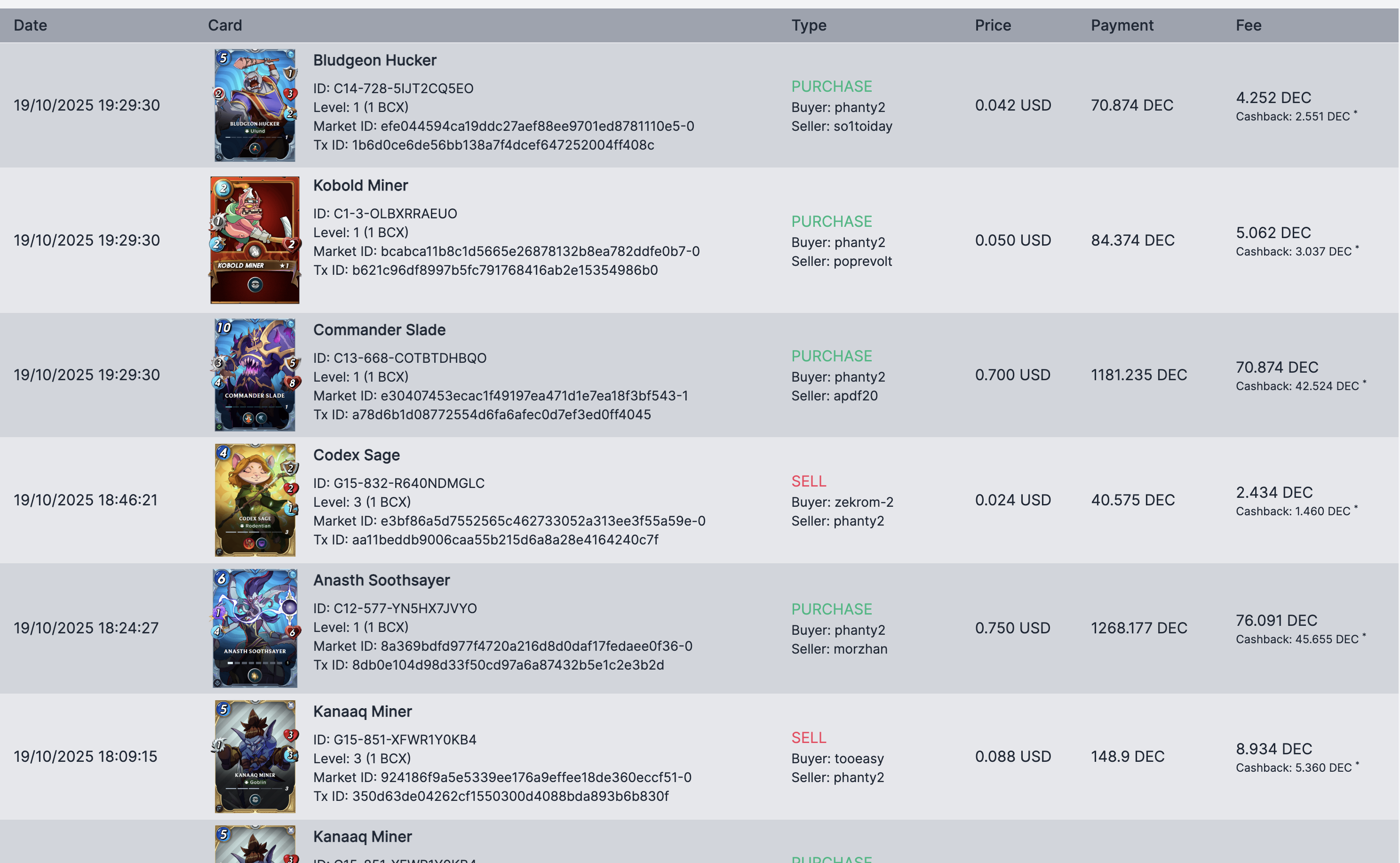Click the Date column header

tap(30, 25)
